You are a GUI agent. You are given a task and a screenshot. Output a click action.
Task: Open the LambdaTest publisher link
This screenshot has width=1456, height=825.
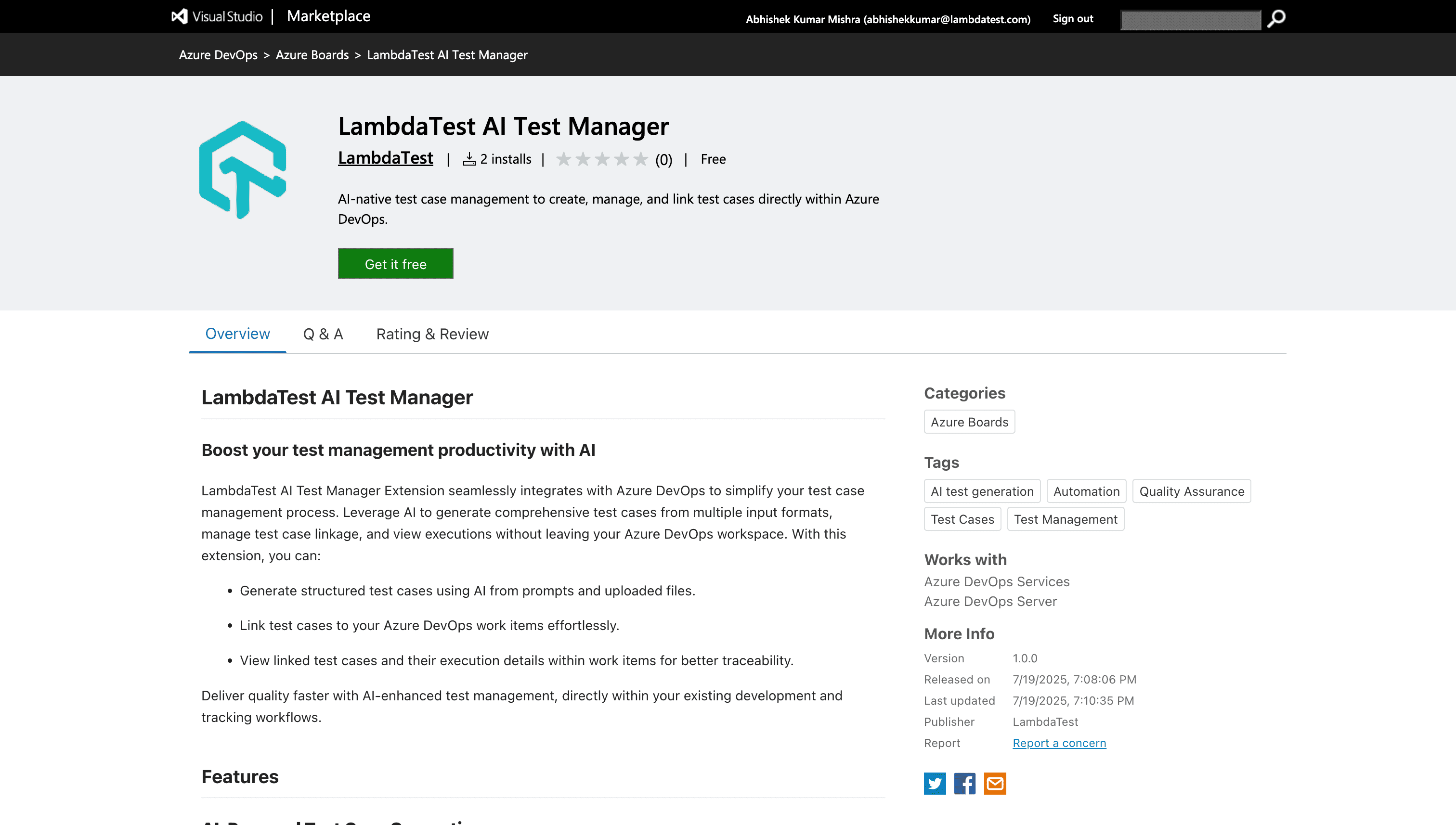pos(386,159)
